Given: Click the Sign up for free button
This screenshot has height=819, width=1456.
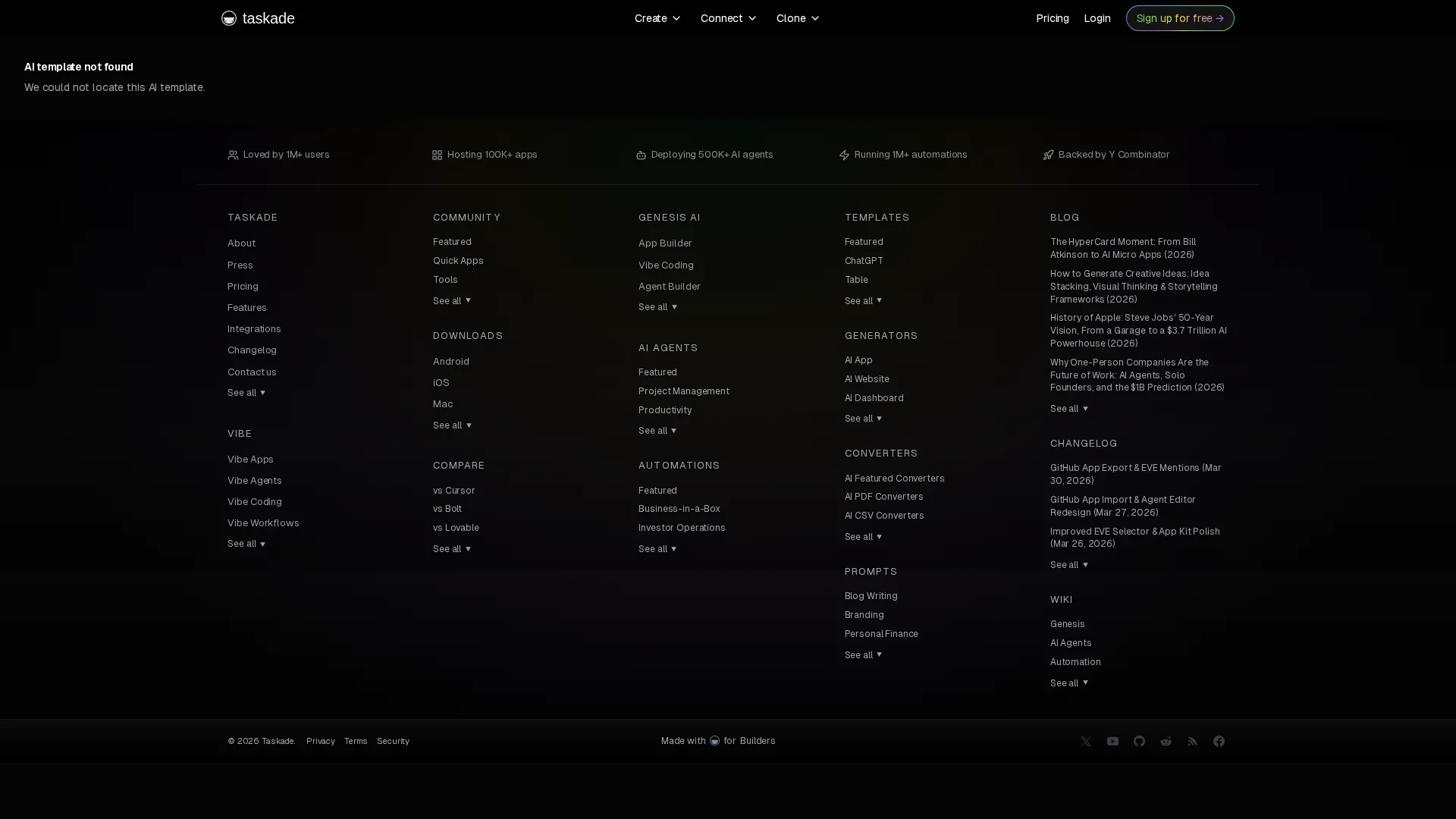Looking at the screenshot, I should pyautogui.click(x=1179, y=18).
